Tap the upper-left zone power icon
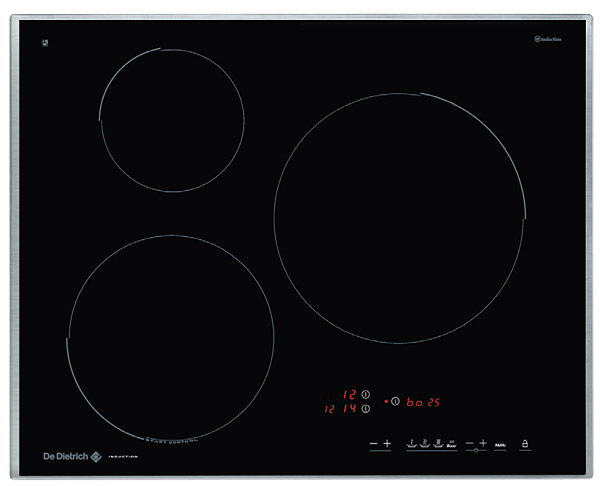 coord(365,394)
